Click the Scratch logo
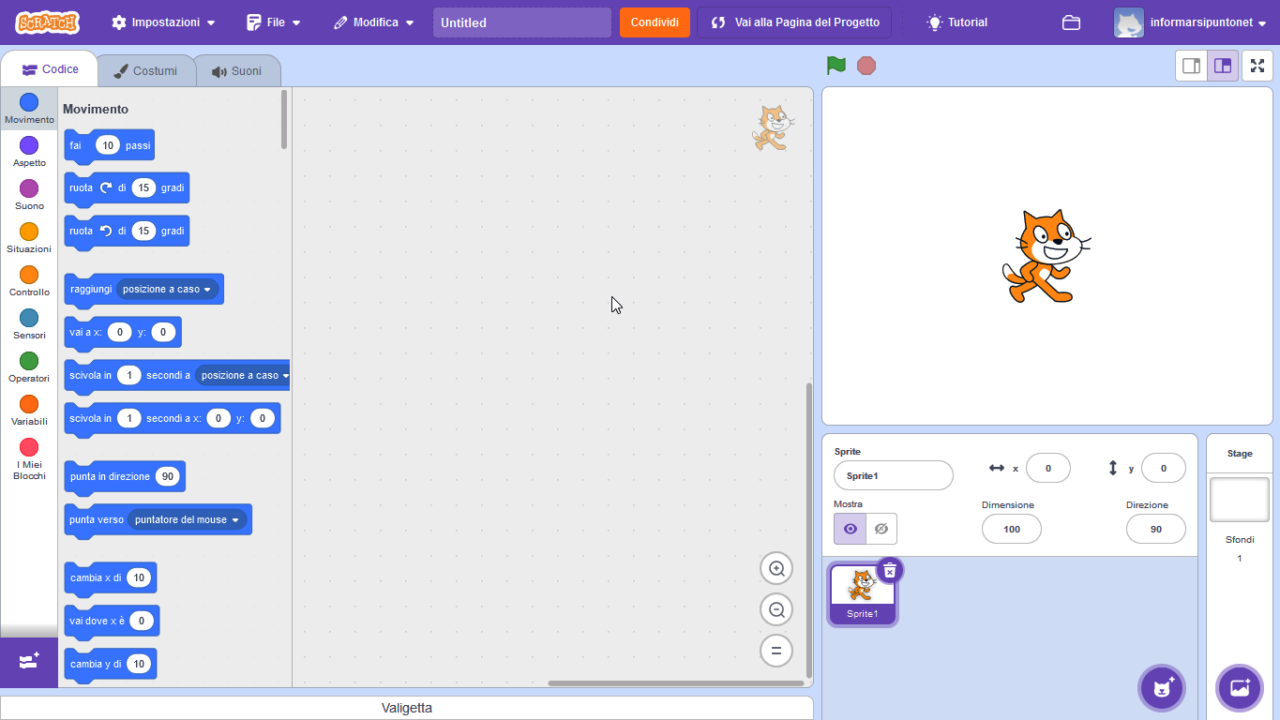The width and height of the screenshot is (1280, 720). coord(47,22)
